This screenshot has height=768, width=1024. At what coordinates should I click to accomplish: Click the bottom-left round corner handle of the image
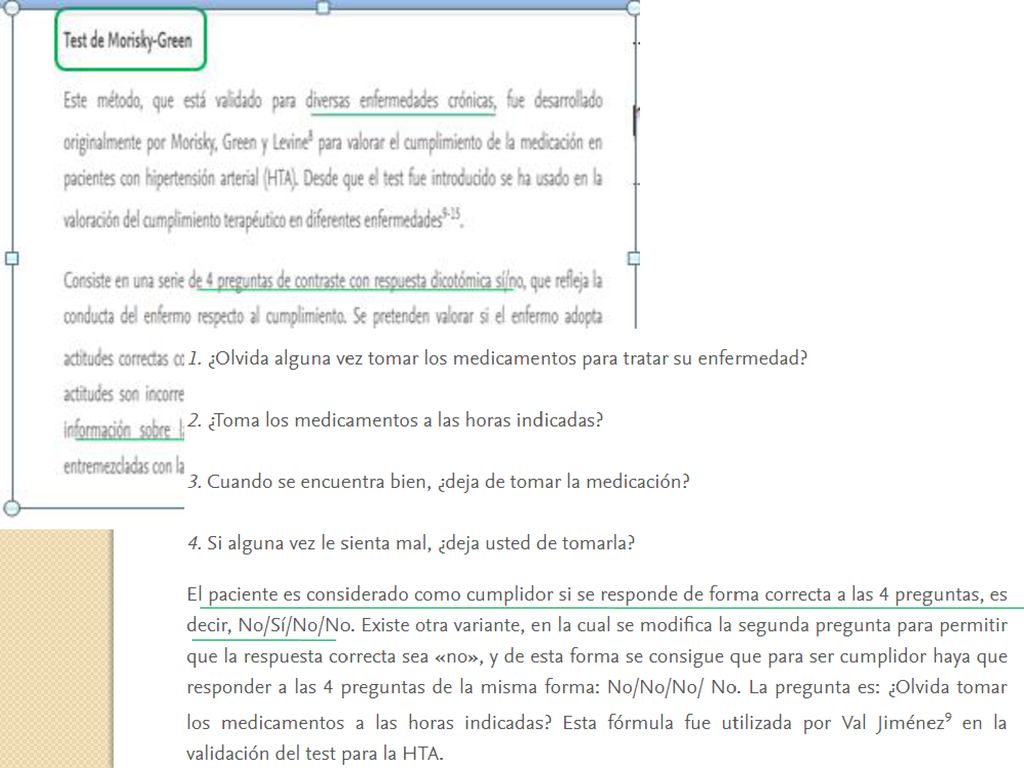pos(12,507)
